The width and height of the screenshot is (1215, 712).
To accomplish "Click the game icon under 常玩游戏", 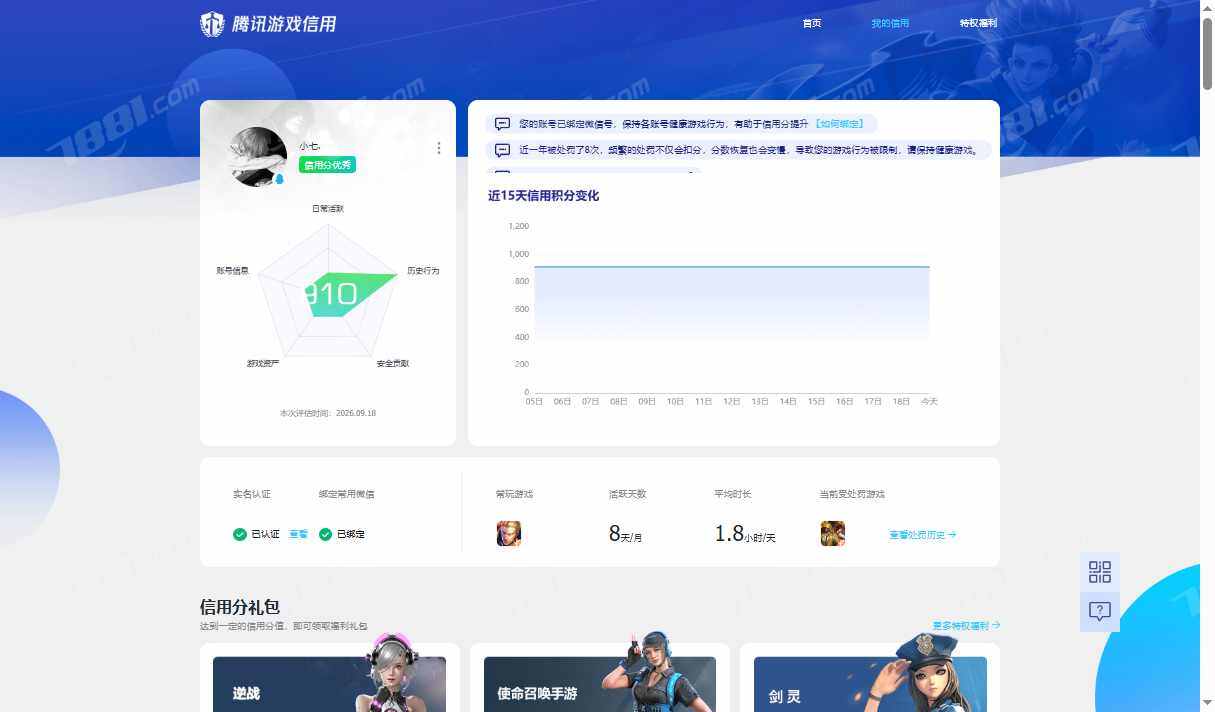I will pos(509,534).
